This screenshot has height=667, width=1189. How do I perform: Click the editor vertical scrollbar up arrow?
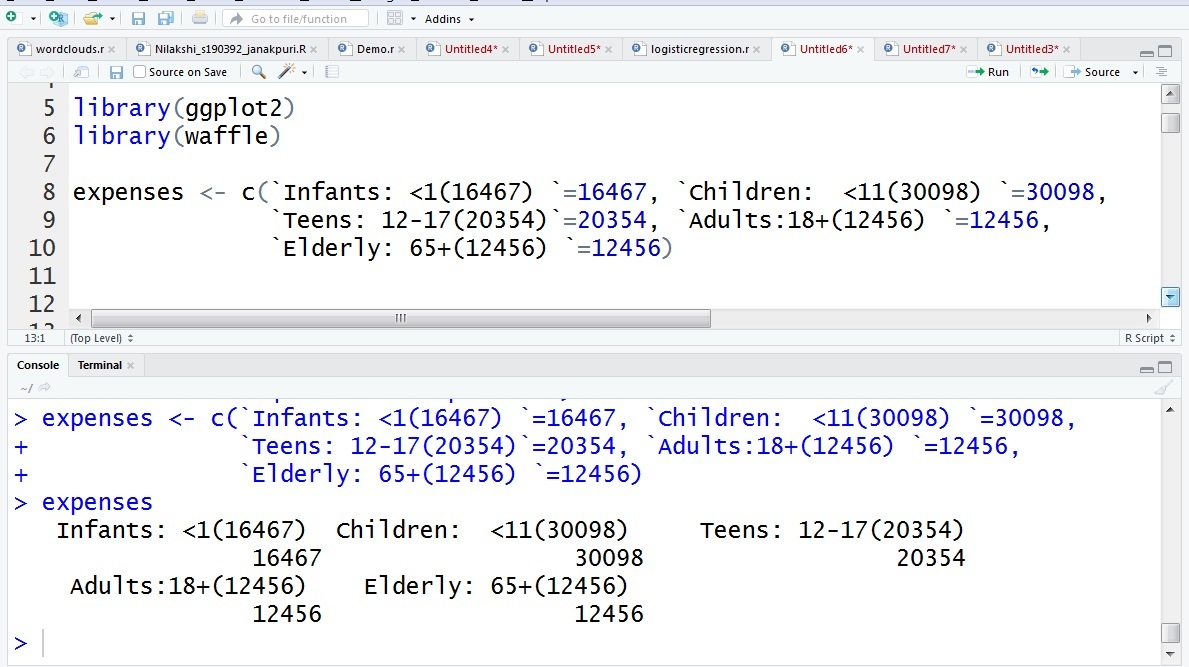click(x=1170, y=94)
